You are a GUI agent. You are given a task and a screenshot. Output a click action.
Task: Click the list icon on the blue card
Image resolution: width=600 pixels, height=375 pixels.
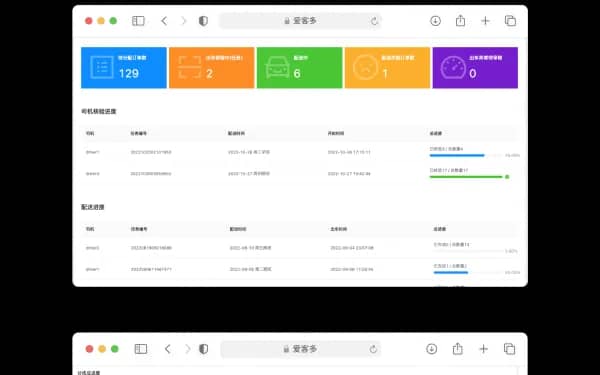(102, 67)
